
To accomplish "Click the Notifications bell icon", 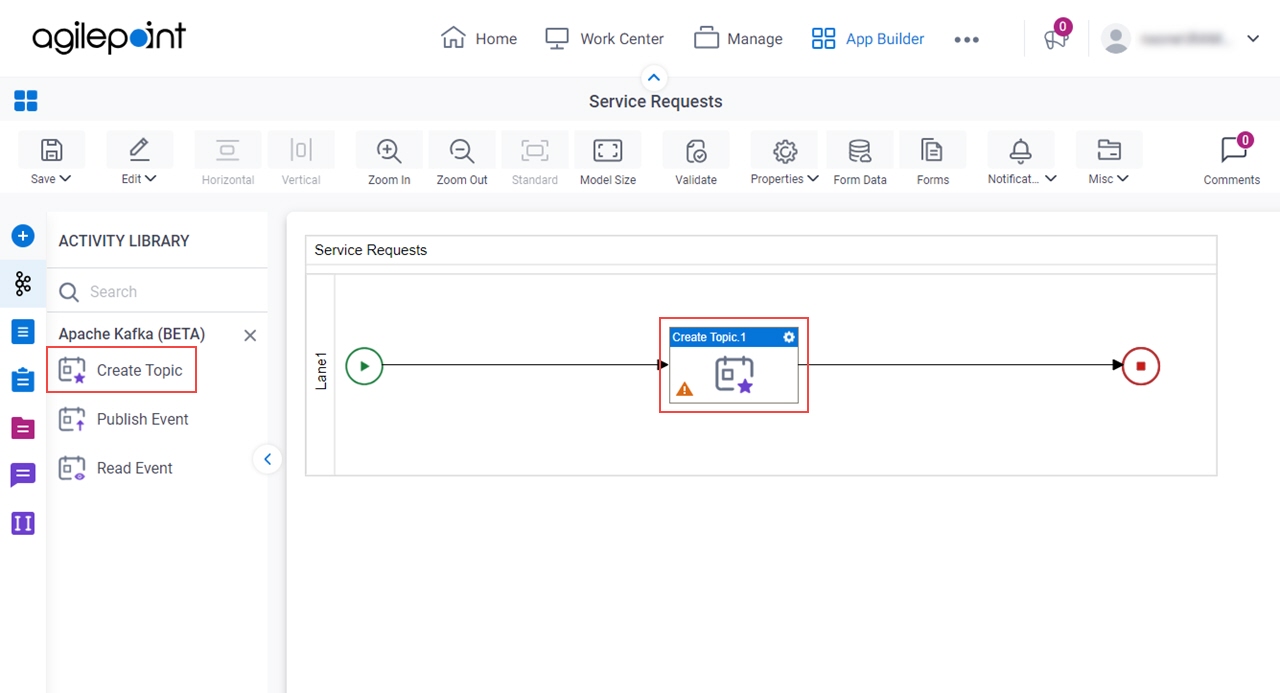I will pos(1020,150).
